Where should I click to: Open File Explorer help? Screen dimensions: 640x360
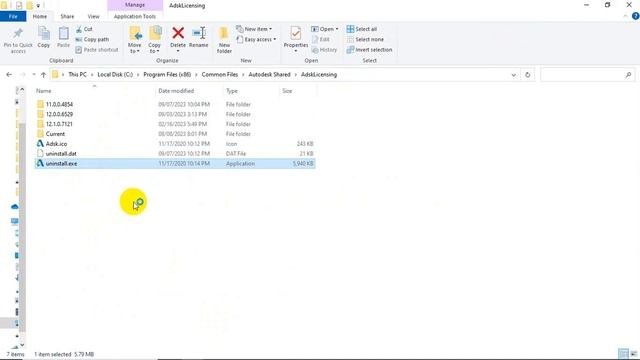coord(635,16)
